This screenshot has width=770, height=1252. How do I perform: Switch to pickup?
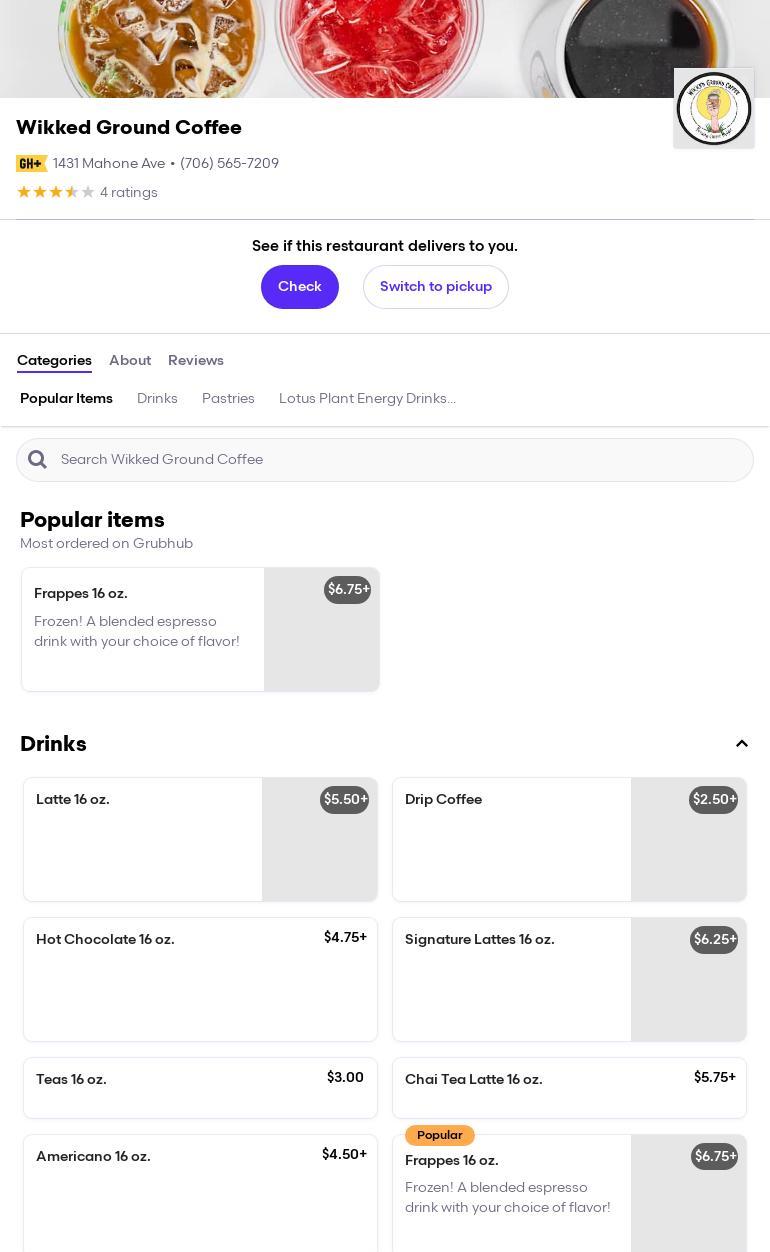tap(435, 287)
